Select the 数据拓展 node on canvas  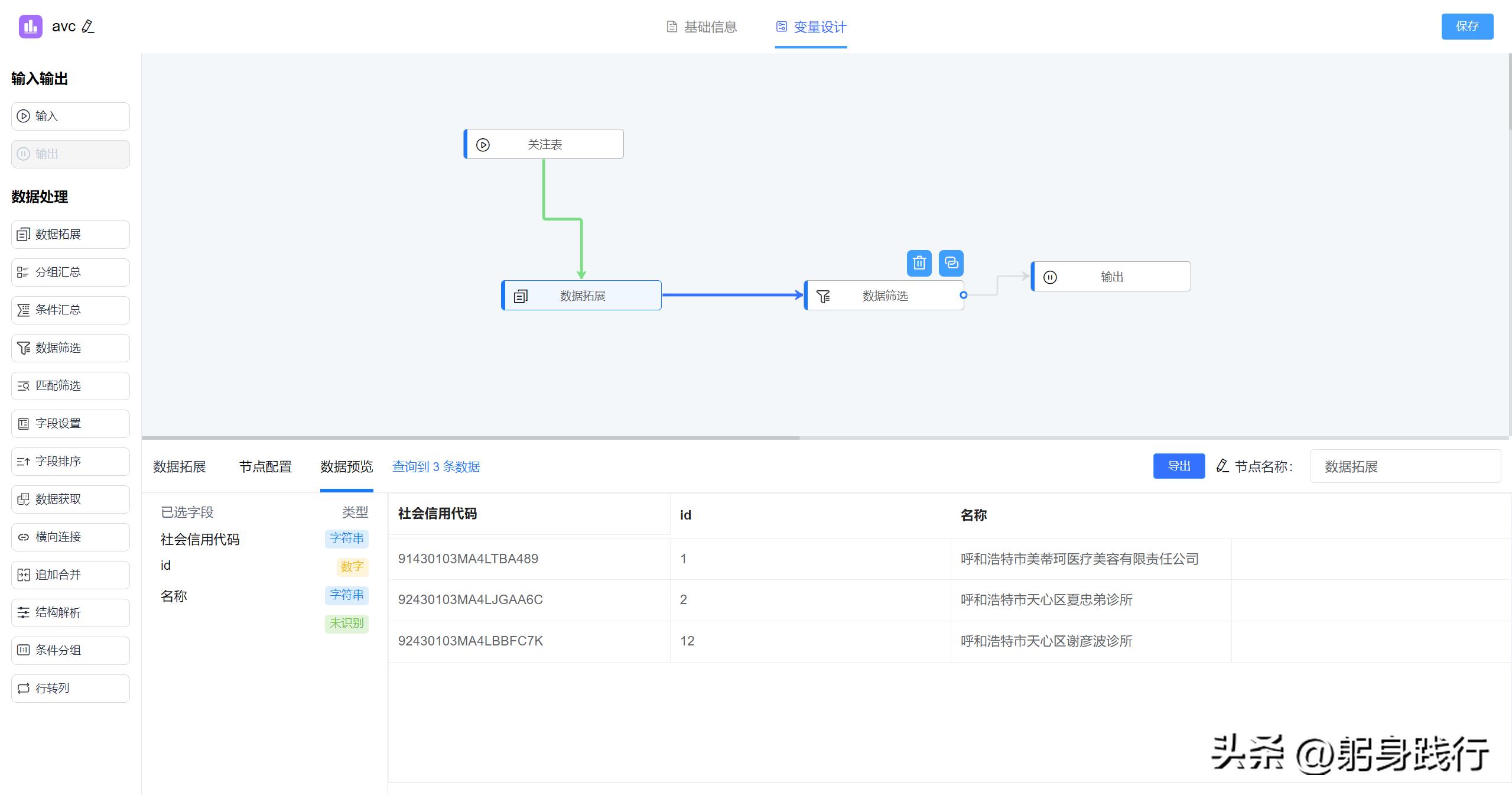tap(581, 296)
